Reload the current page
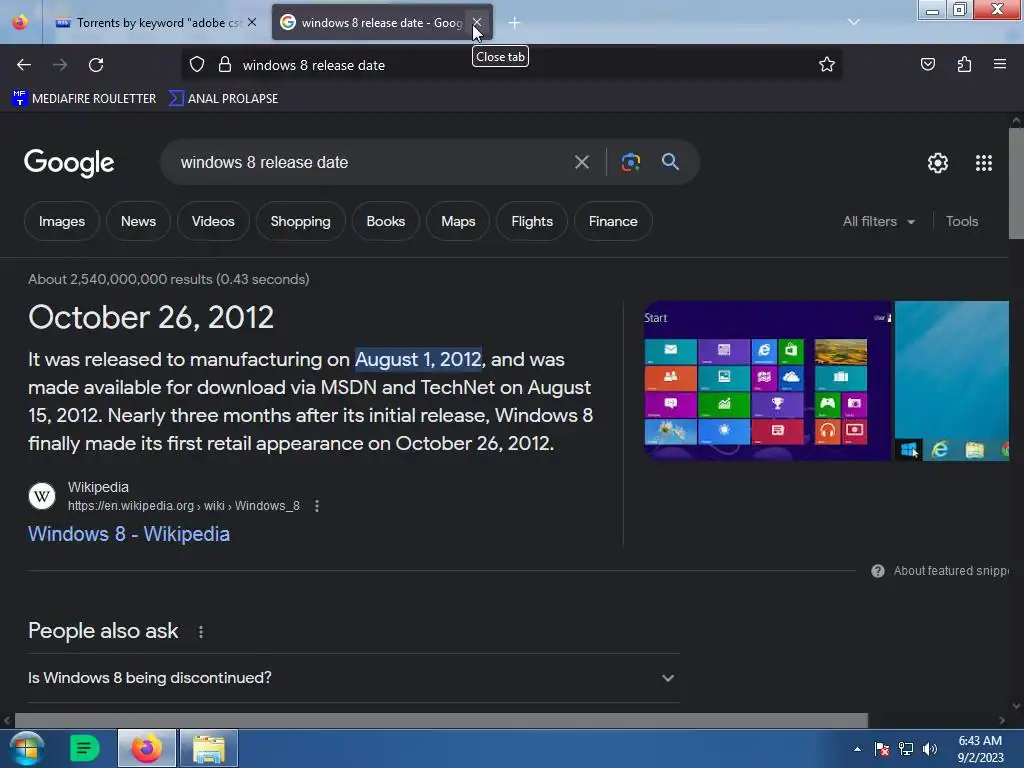The height and width of the screenshot is (768, 1024). pos(96,65)
